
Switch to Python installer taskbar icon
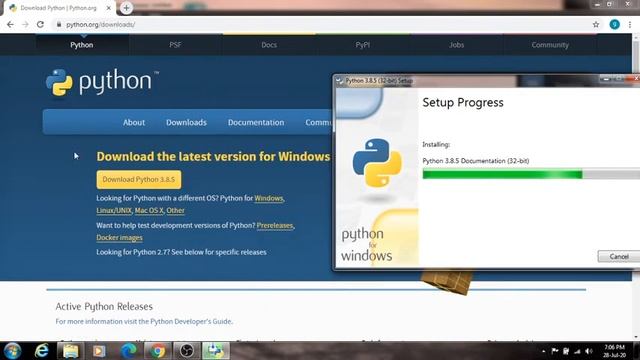tap(216, 351)
